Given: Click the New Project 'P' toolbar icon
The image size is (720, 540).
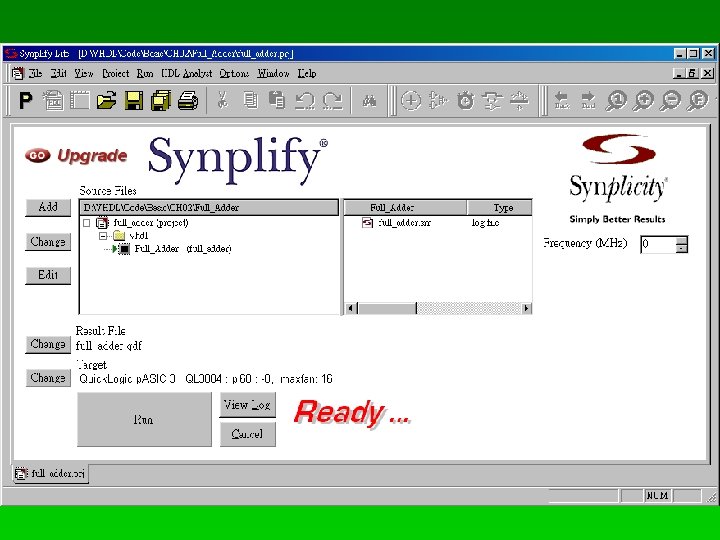Looking at the screenshot, I should [25, 101].
